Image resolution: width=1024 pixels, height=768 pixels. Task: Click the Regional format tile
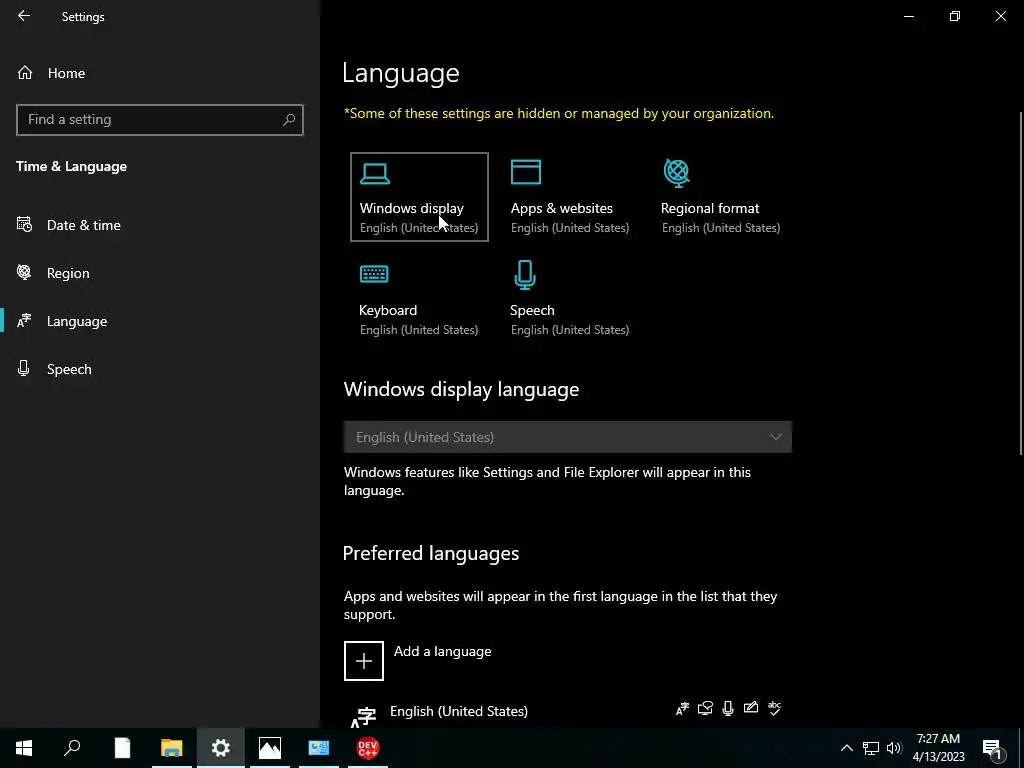(x=721, y=197)
